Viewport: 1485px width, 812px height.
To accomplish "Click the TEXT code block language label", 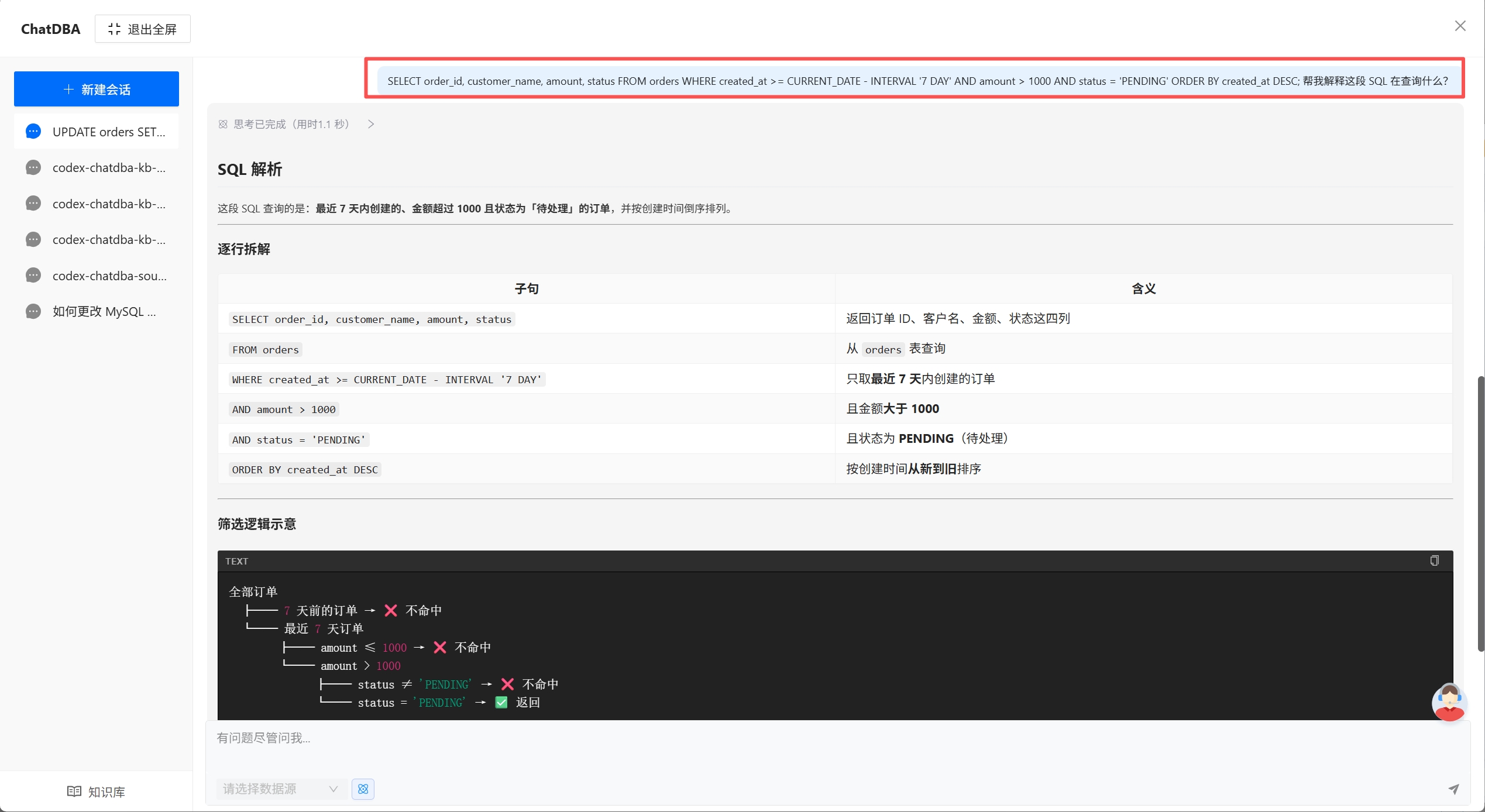I will click(236, 561).
